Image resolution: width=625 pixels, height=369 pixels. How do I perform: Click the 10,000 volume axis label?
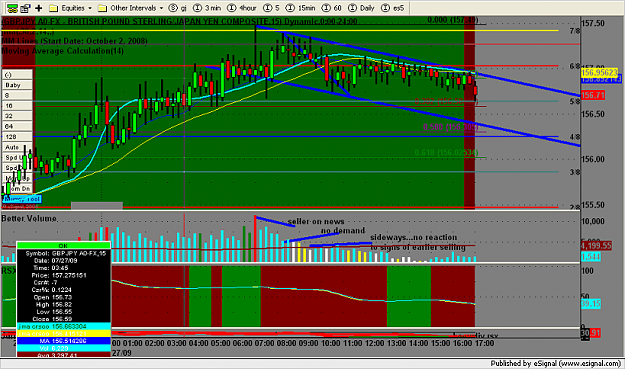click(x=593, y=221)
